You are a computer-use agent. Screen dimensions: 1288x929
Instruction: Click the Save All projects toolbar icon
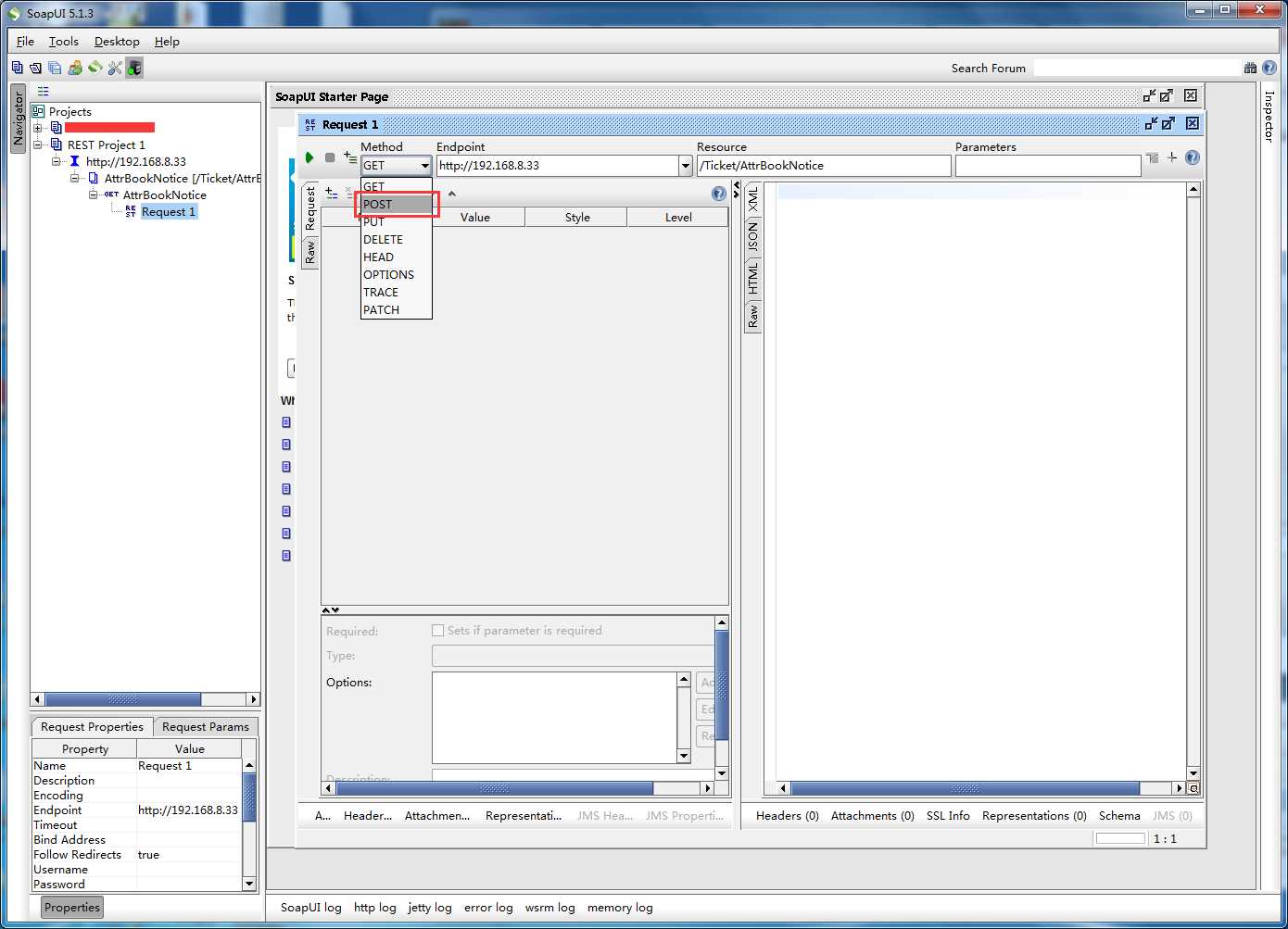click(55, 68)
